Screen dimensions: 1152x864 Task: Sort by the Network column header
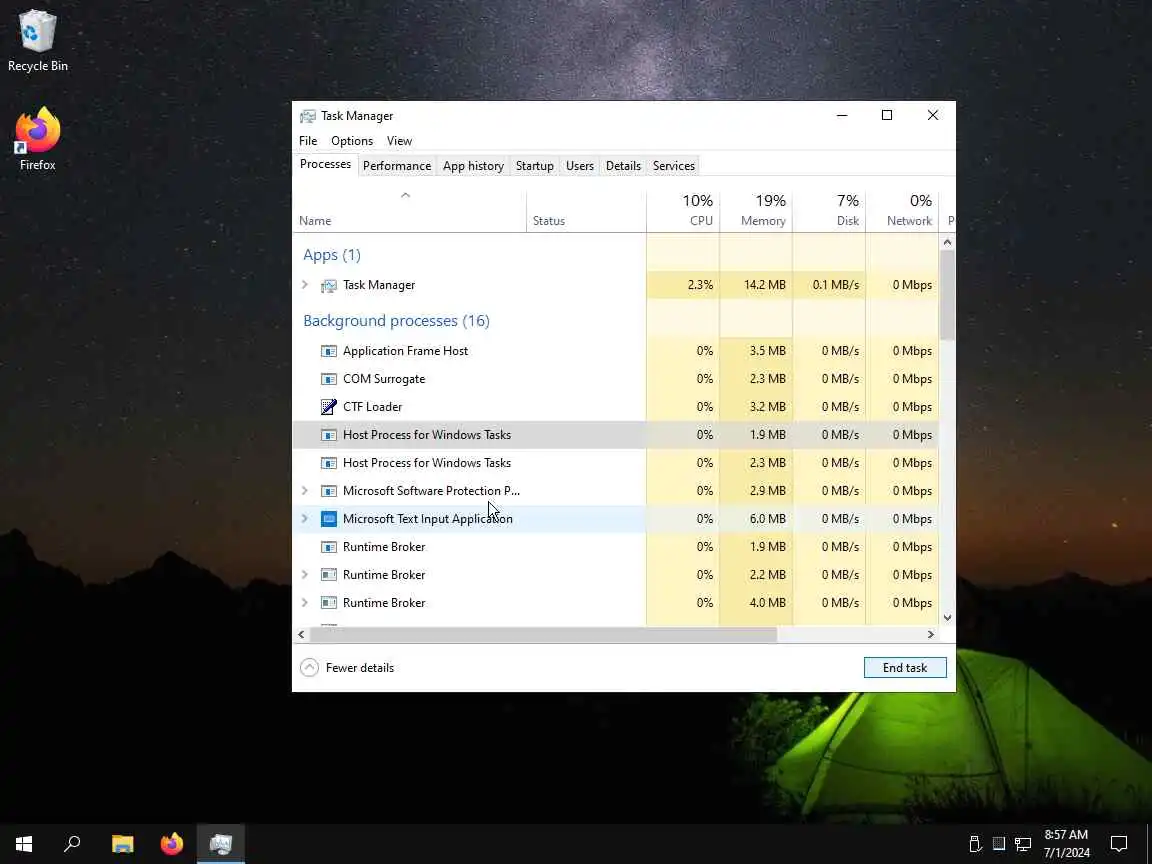point(902,212)
